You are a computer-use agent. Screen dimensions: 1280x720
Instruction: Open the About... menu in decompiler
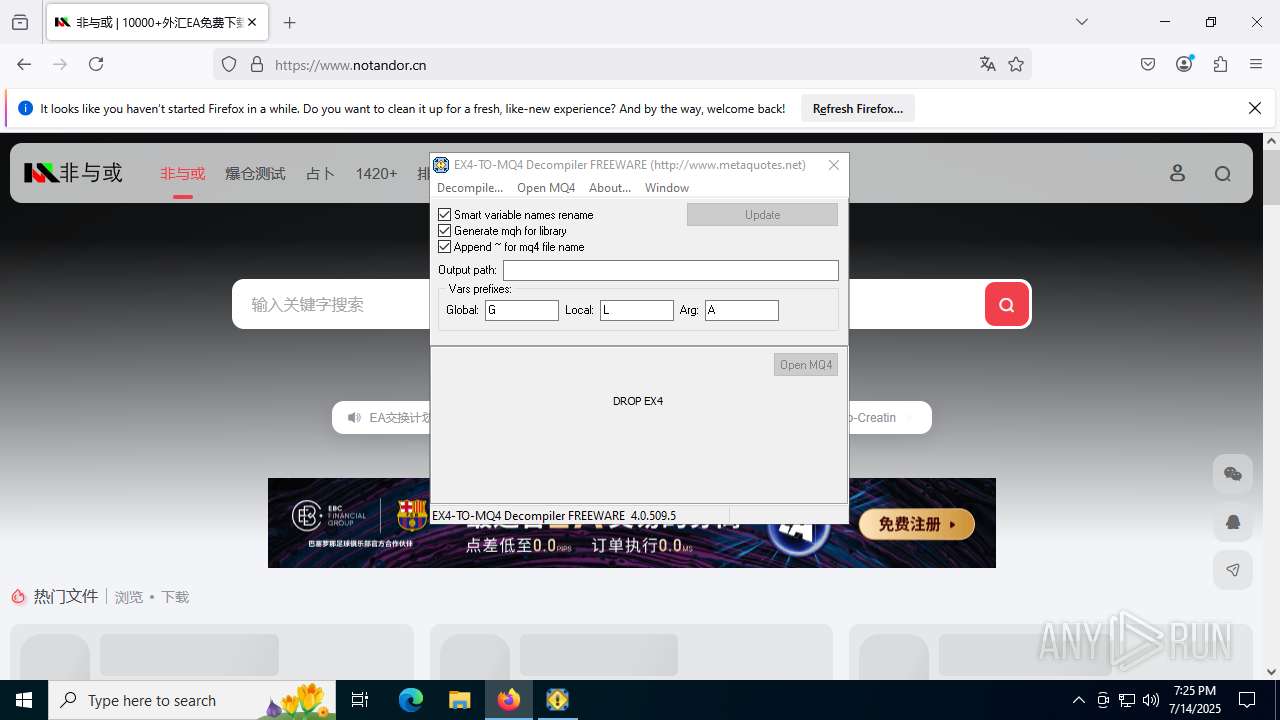tap(610, 187)
